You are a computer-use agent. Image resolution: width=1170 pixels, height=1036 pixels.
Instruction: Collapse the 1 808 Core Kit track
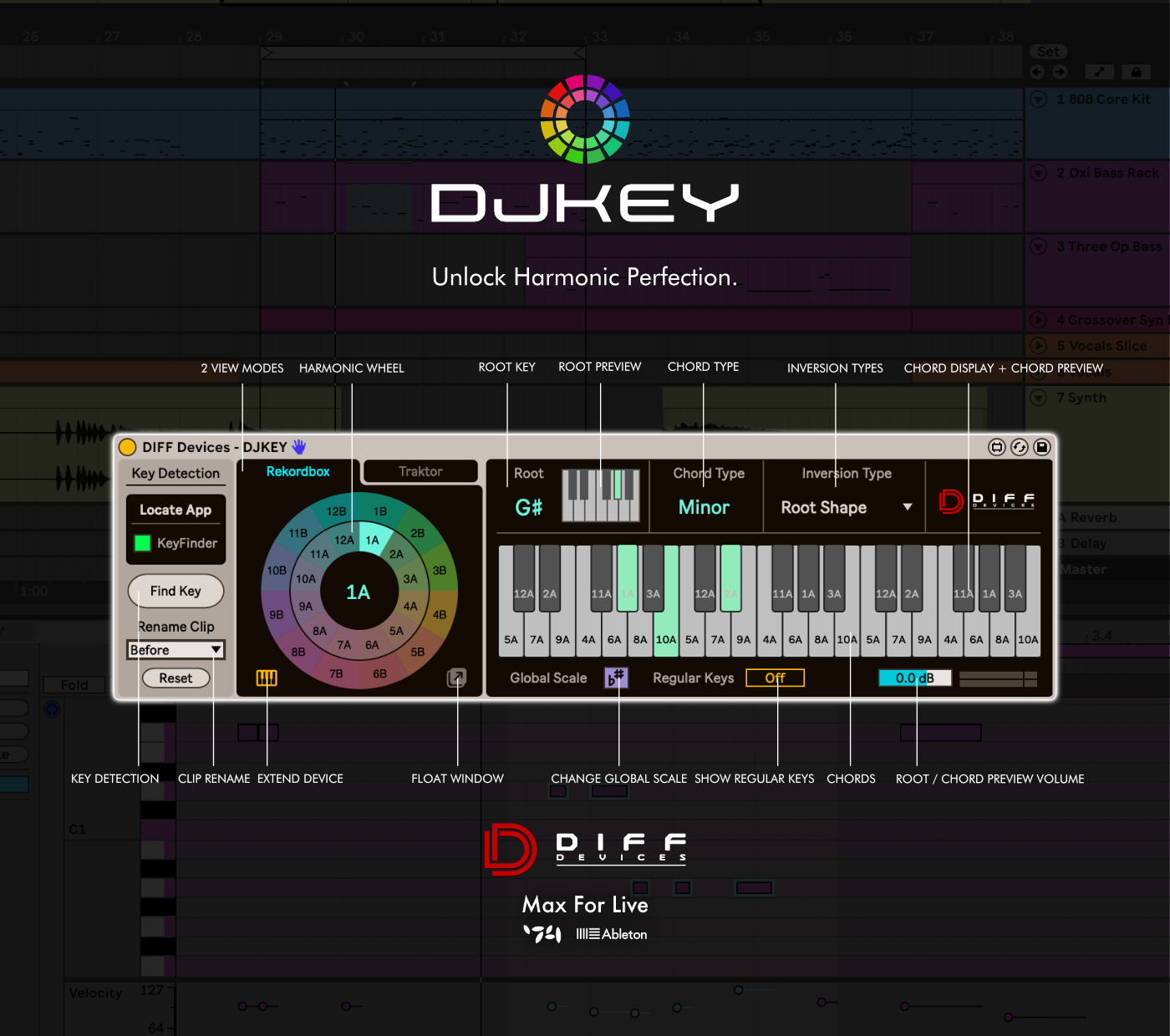[1039, 99]
